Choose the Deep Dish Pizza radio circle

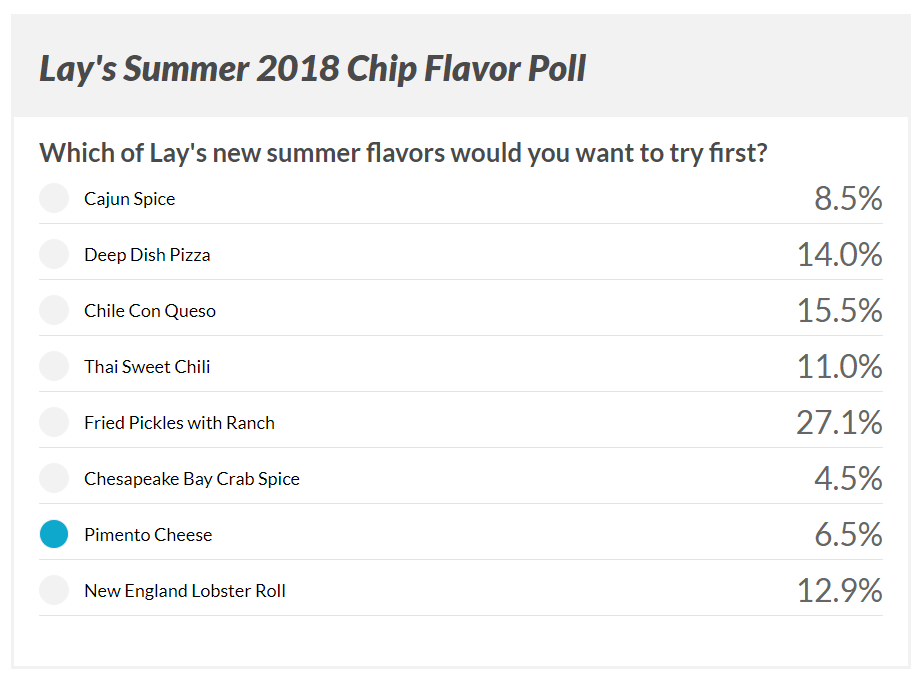click(x=54, y=254)
